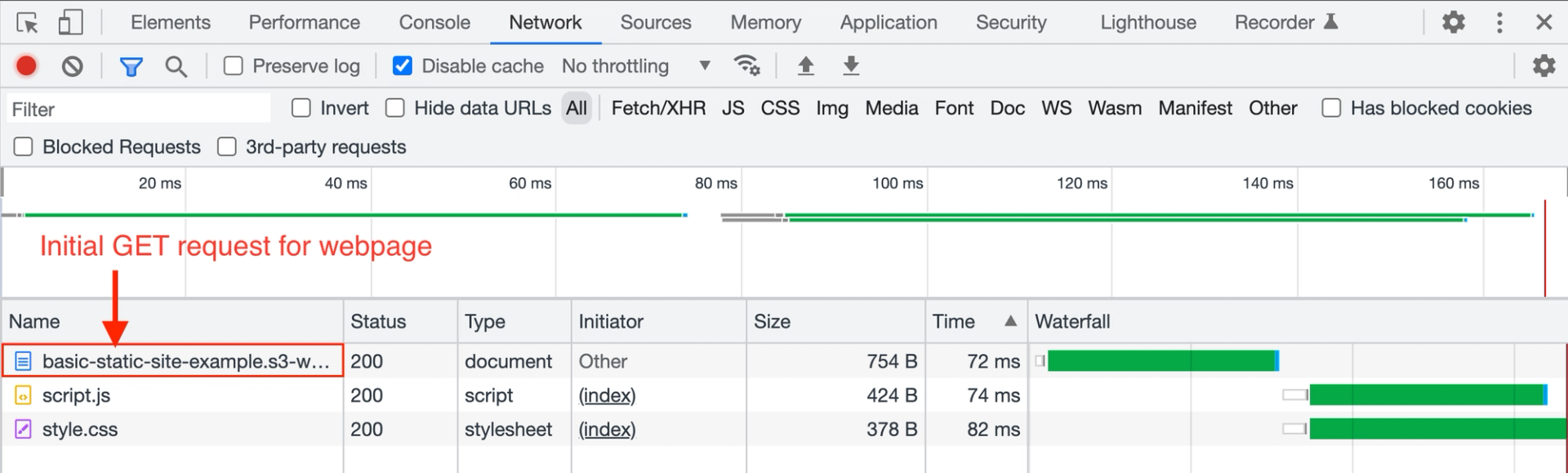
Task: Switch to the Performance tab
Action: 304,22
